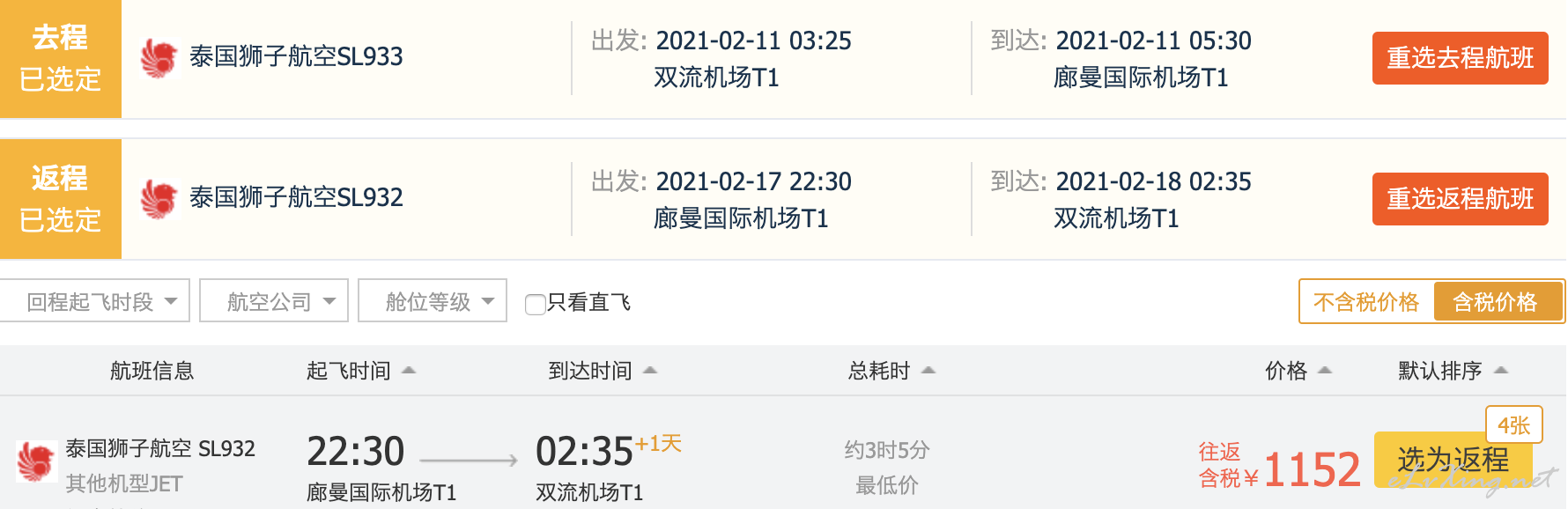
Task: Click 去程已选定 tab label
Action: coord(60,58)
